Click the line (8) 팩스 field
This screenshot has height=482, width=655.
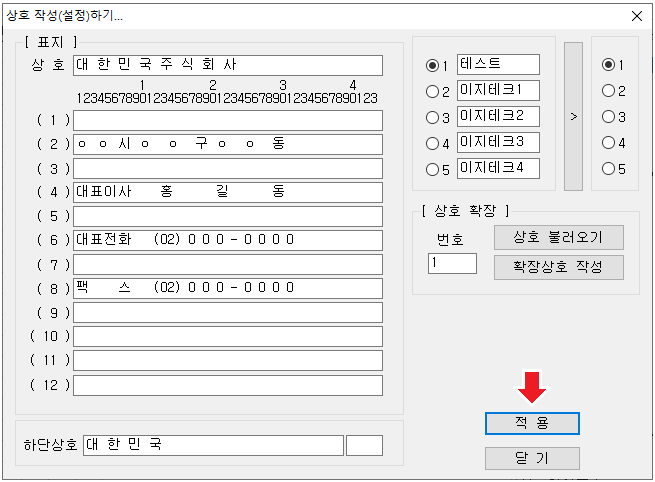[x=227, y=288]
